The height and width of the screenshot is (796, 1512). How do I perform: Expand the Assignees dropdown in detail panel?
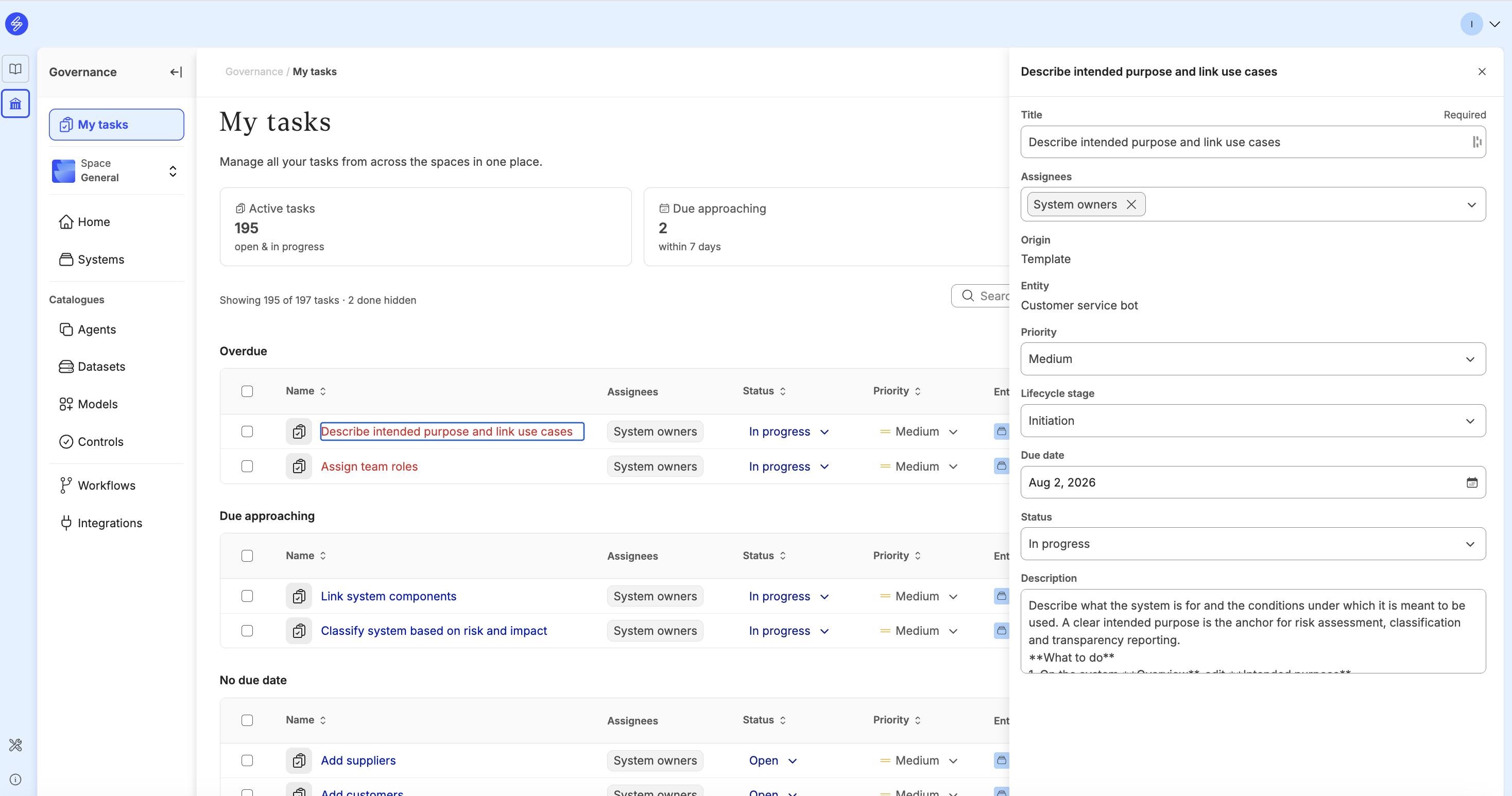(x=1471, y=205)
